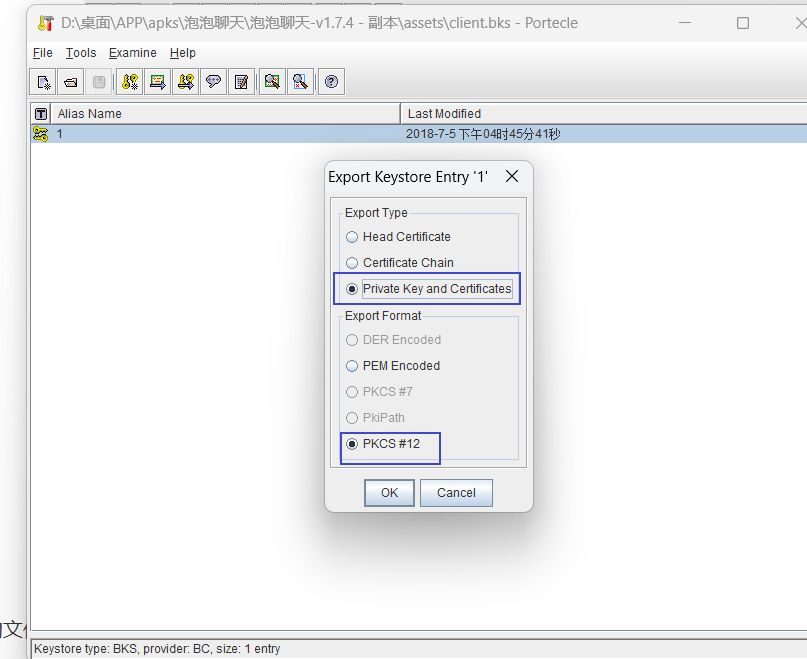807x659 pixels.
Task: Click the Last Modified column header
Action: (x=604, y=114)
